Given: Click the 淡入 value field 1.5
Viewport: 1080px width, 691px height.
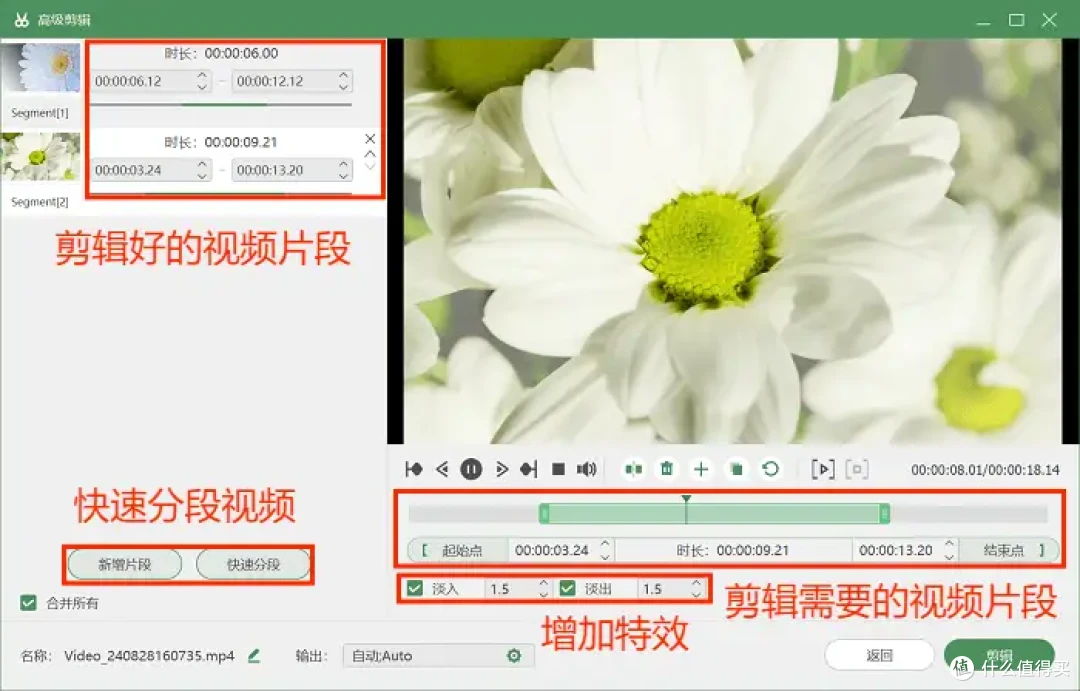Looking at the screenshot, I should (511, 588).
